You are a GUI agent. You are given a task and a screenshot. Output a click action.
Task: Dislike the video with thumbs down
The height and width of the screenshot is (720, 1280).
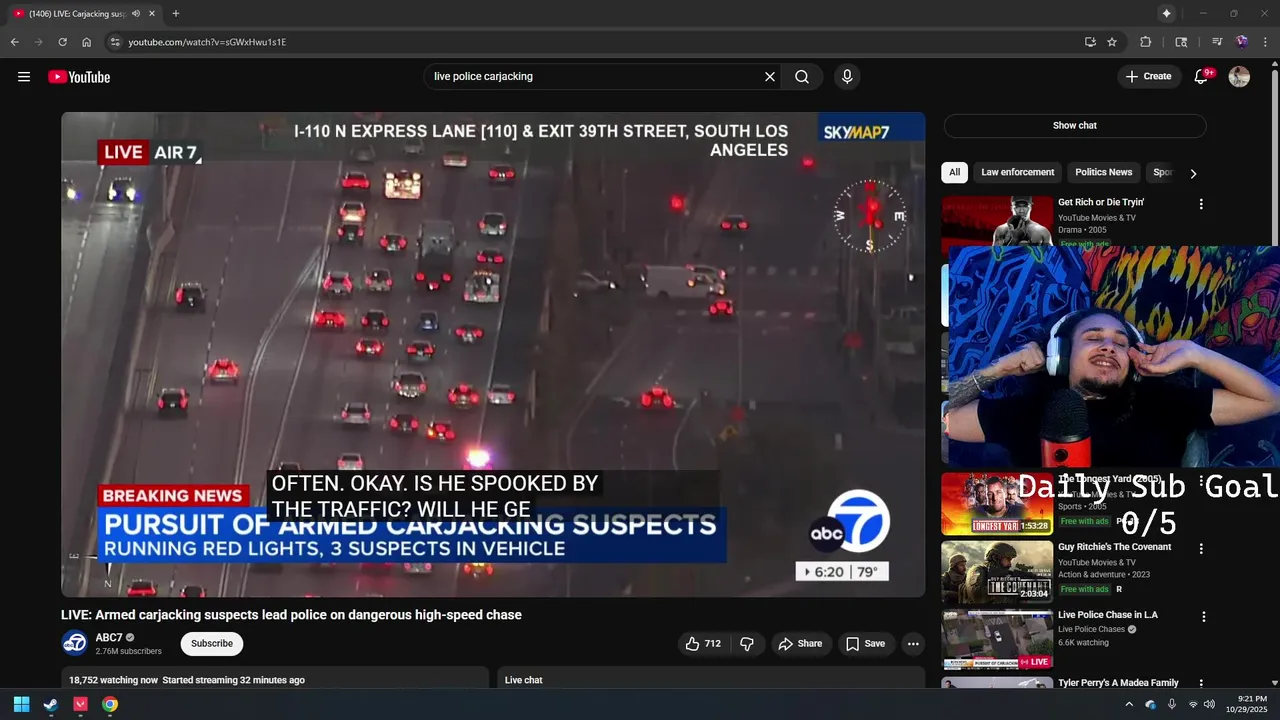(x=747, y=644)
